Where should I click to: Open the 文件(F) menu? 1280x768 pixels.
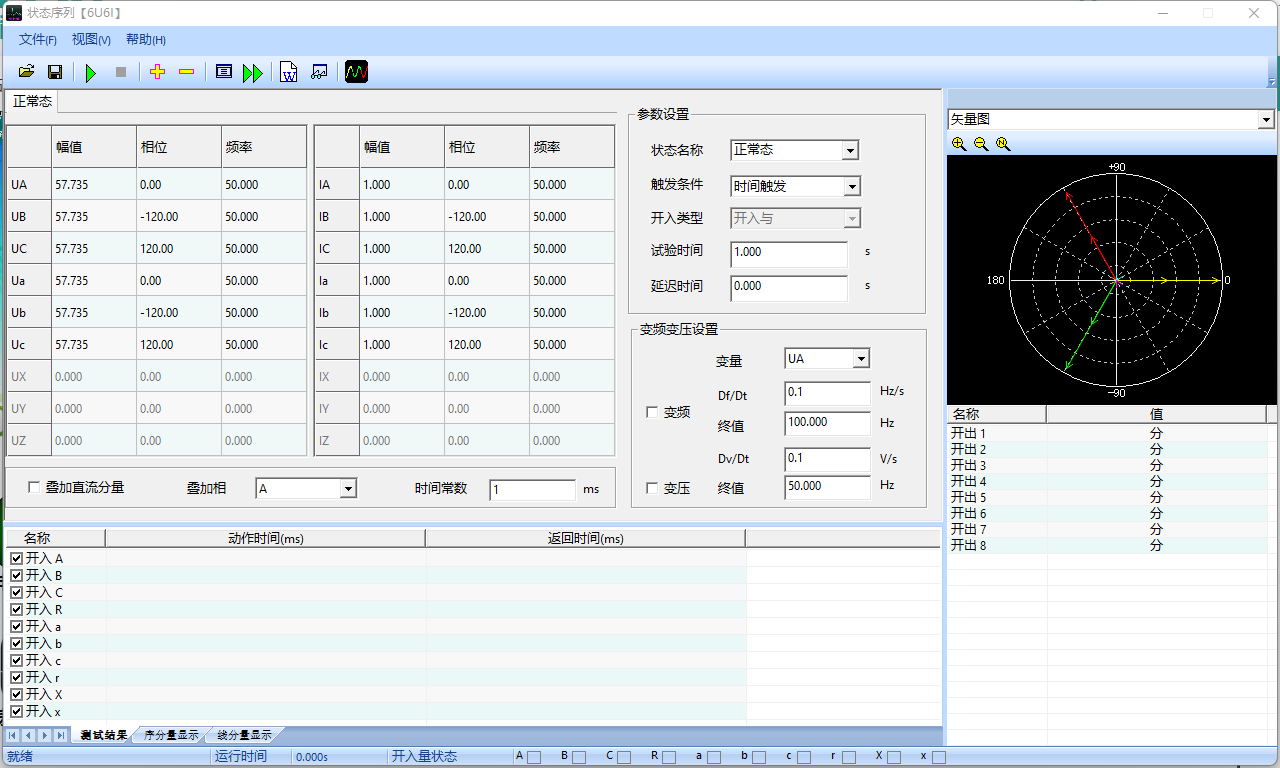pos(38,40)
